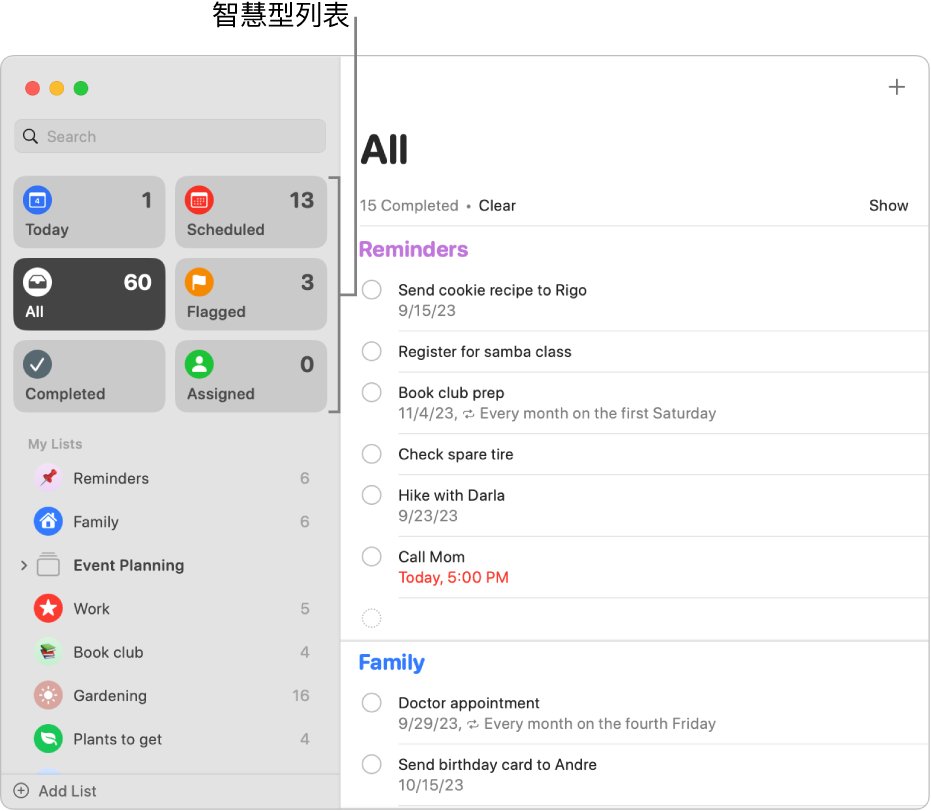This screenshot has width=931, height=811.
Task: Click the Search field
Action: tap(170, 137)
